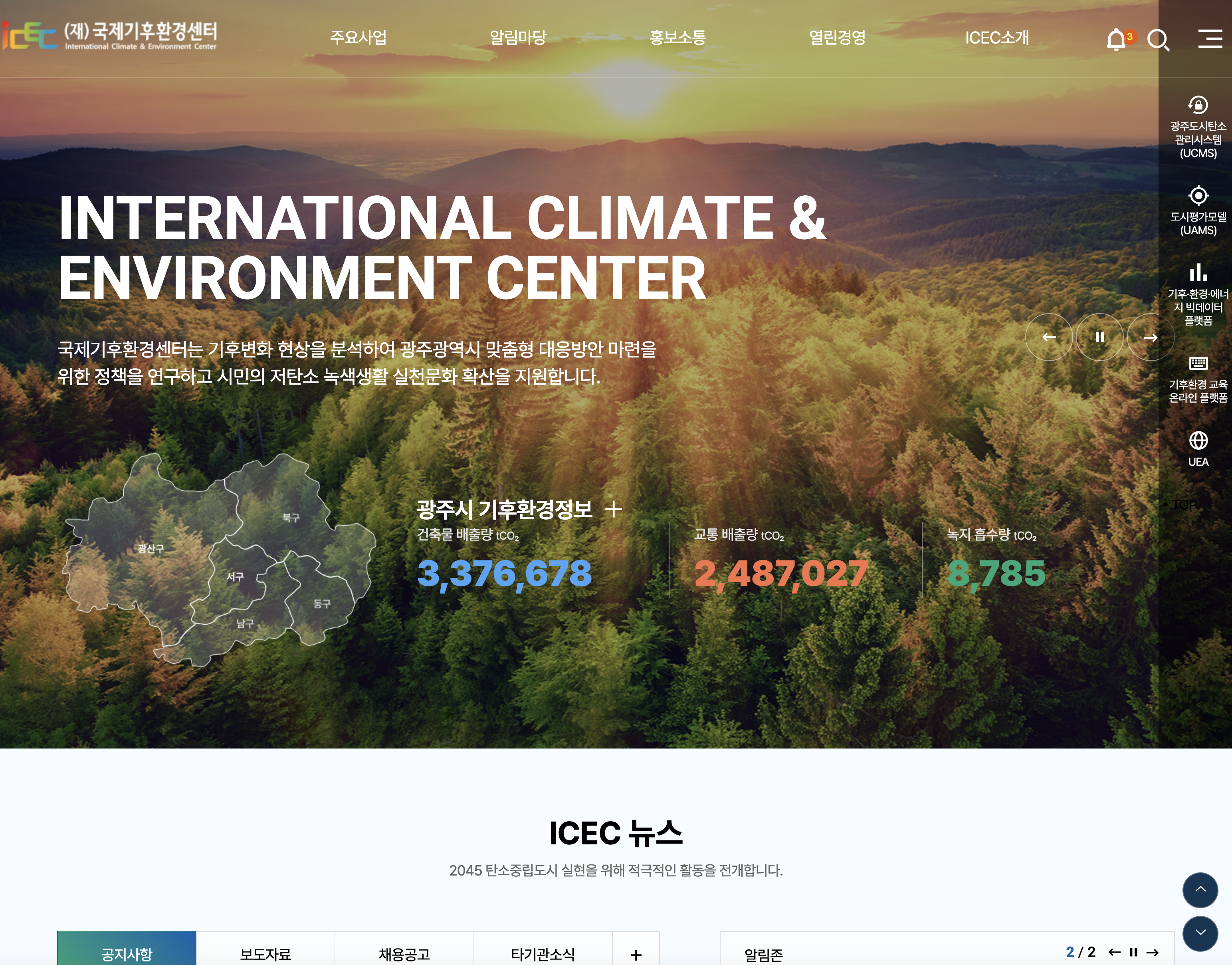Select 광산구 district on the map
The image size is (1232, 965).
coord(150,548)
